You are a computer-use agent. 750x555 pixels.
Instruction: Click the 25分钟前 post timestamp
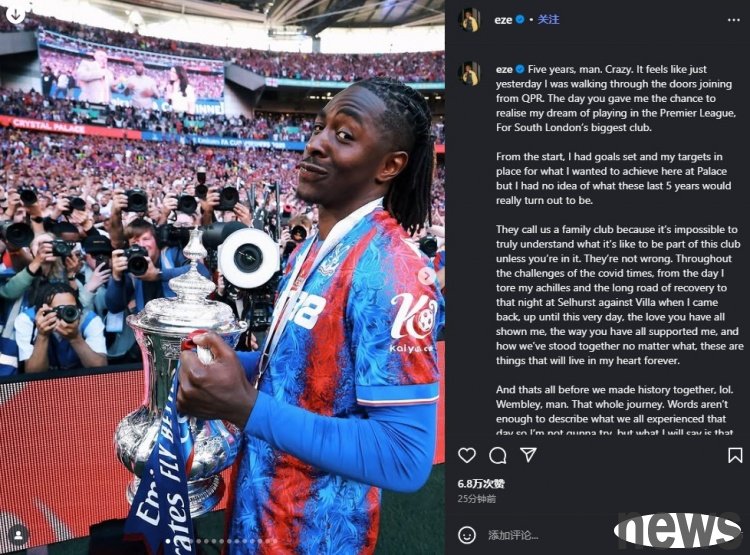476,499
